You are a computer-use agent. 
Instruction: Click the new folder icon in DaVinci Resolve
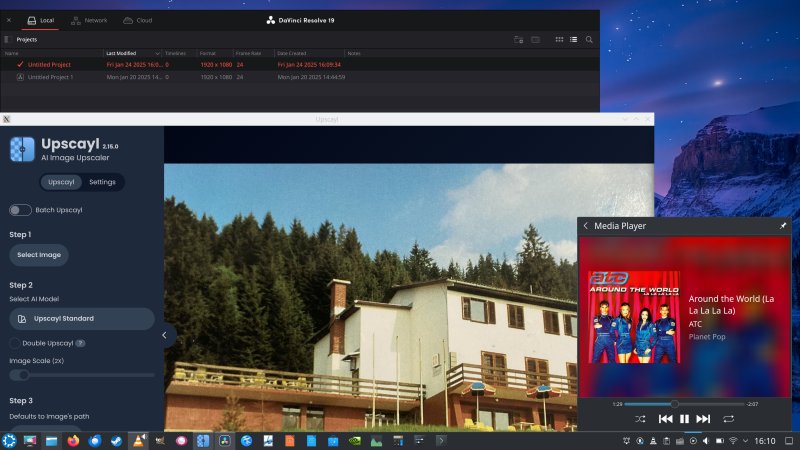coord(518,39)
